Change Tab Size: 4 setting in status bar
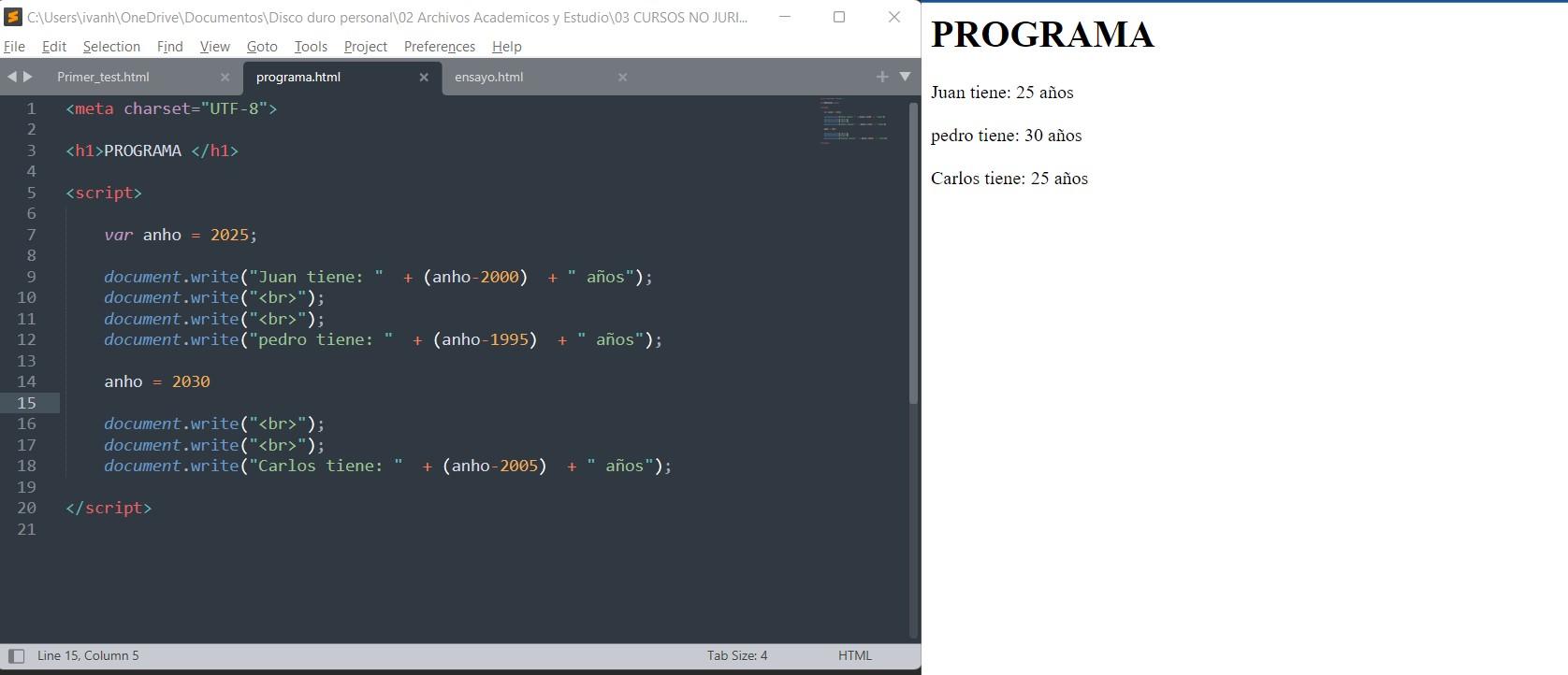Image resolution: width=1568 pixels, height=675 pixels. coord(737,656)
